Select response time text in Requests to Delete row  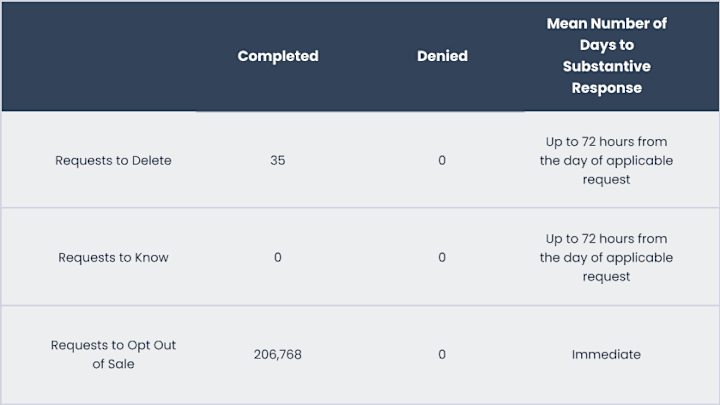[x=606, y=160]
